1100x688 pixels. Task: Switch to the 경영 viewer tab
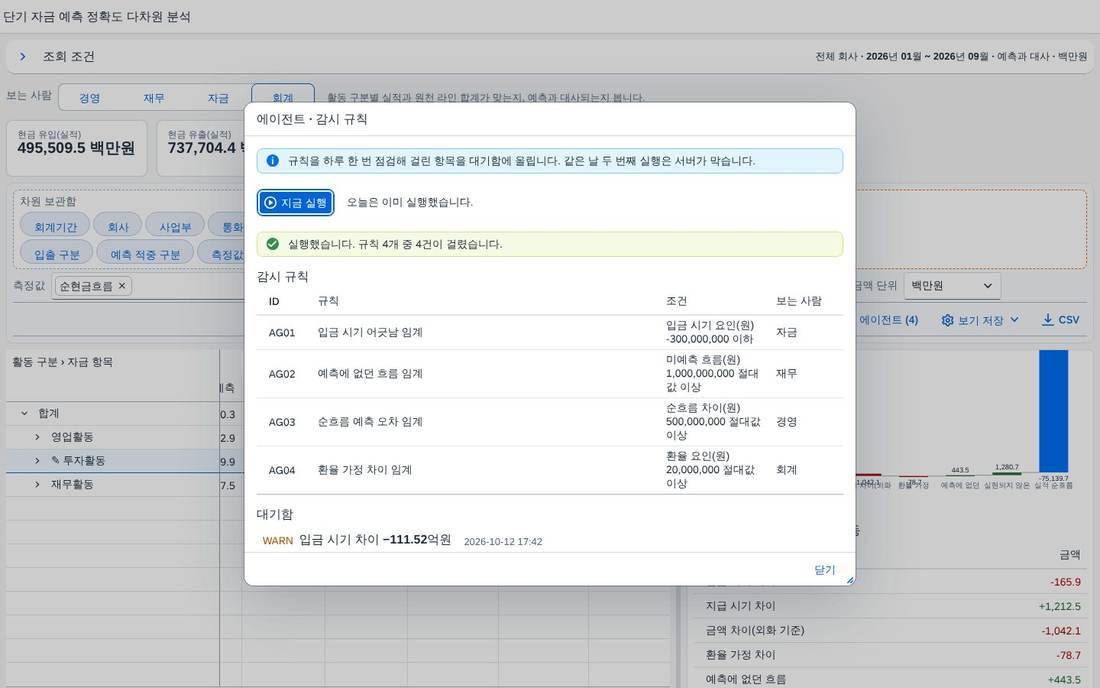89,97
